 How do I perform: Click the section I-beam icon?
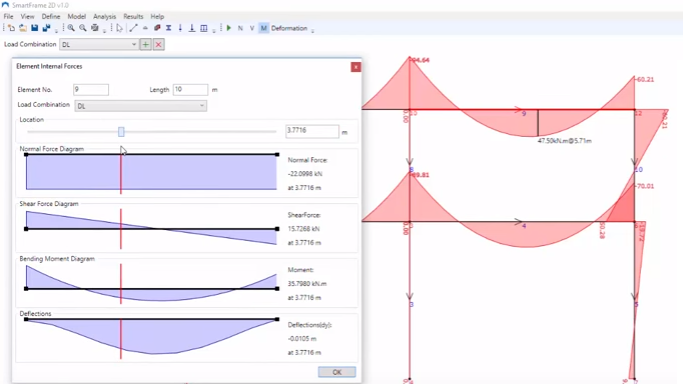(168, 28)
